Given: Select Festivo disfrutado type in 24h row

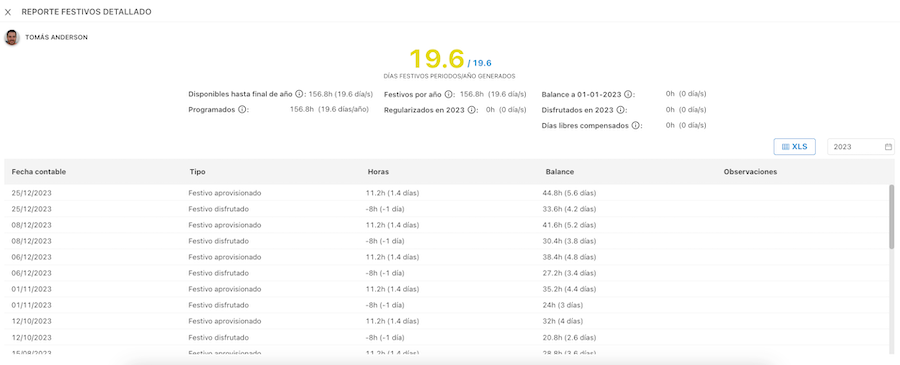Looking at the screenshot, I should click(219, 305).
